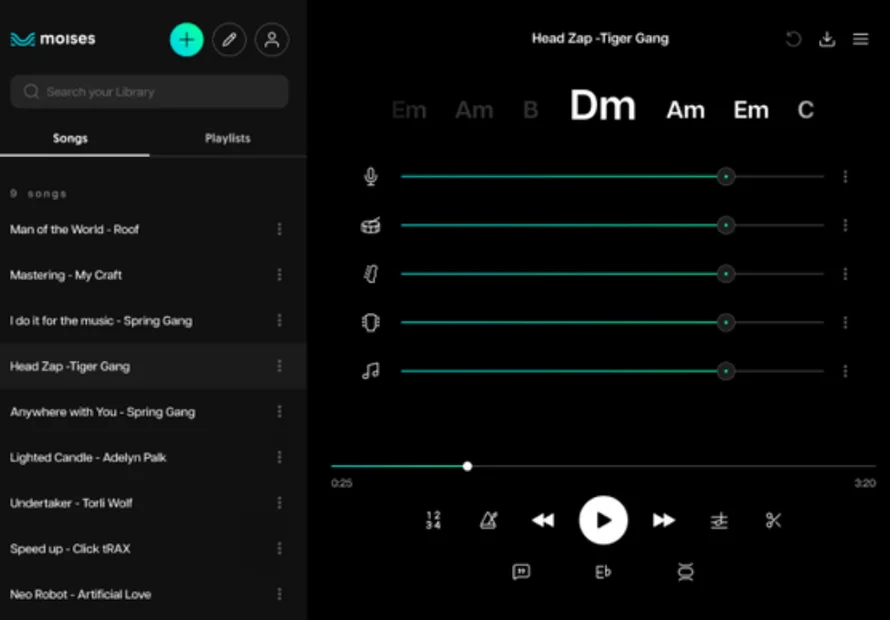
Task: Mute the drums track icon
Action: point(371,226)
